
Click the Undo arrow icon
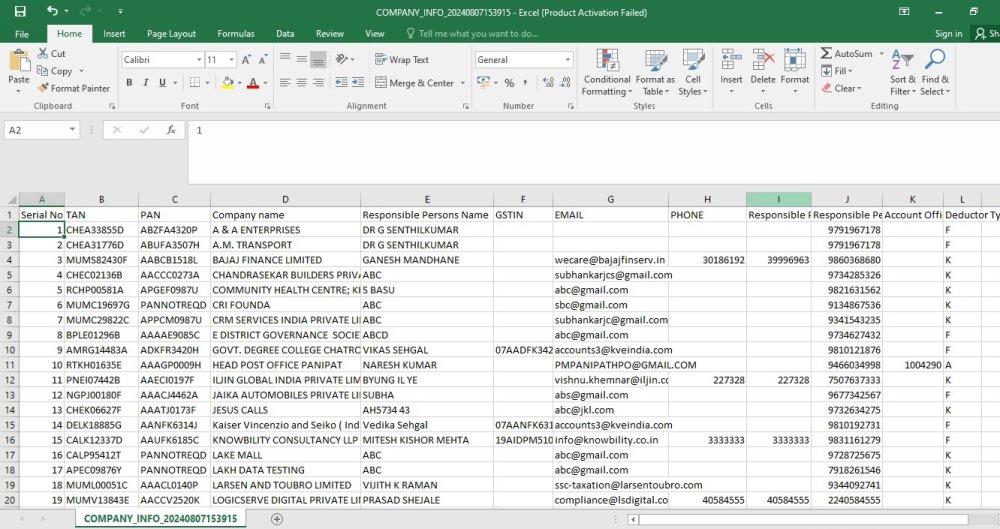tap(52, 11)
